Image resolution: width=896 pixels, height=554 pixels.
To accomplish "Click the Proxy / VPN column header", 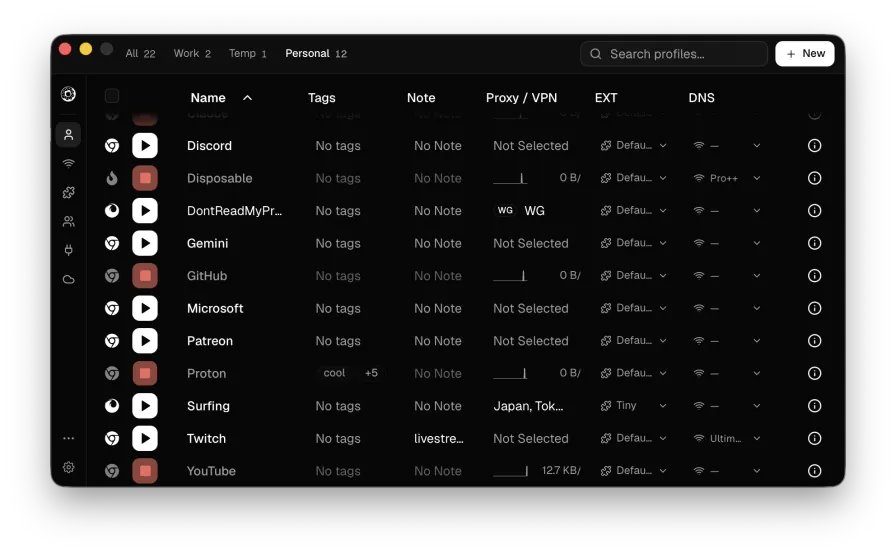I will point(521,98).
